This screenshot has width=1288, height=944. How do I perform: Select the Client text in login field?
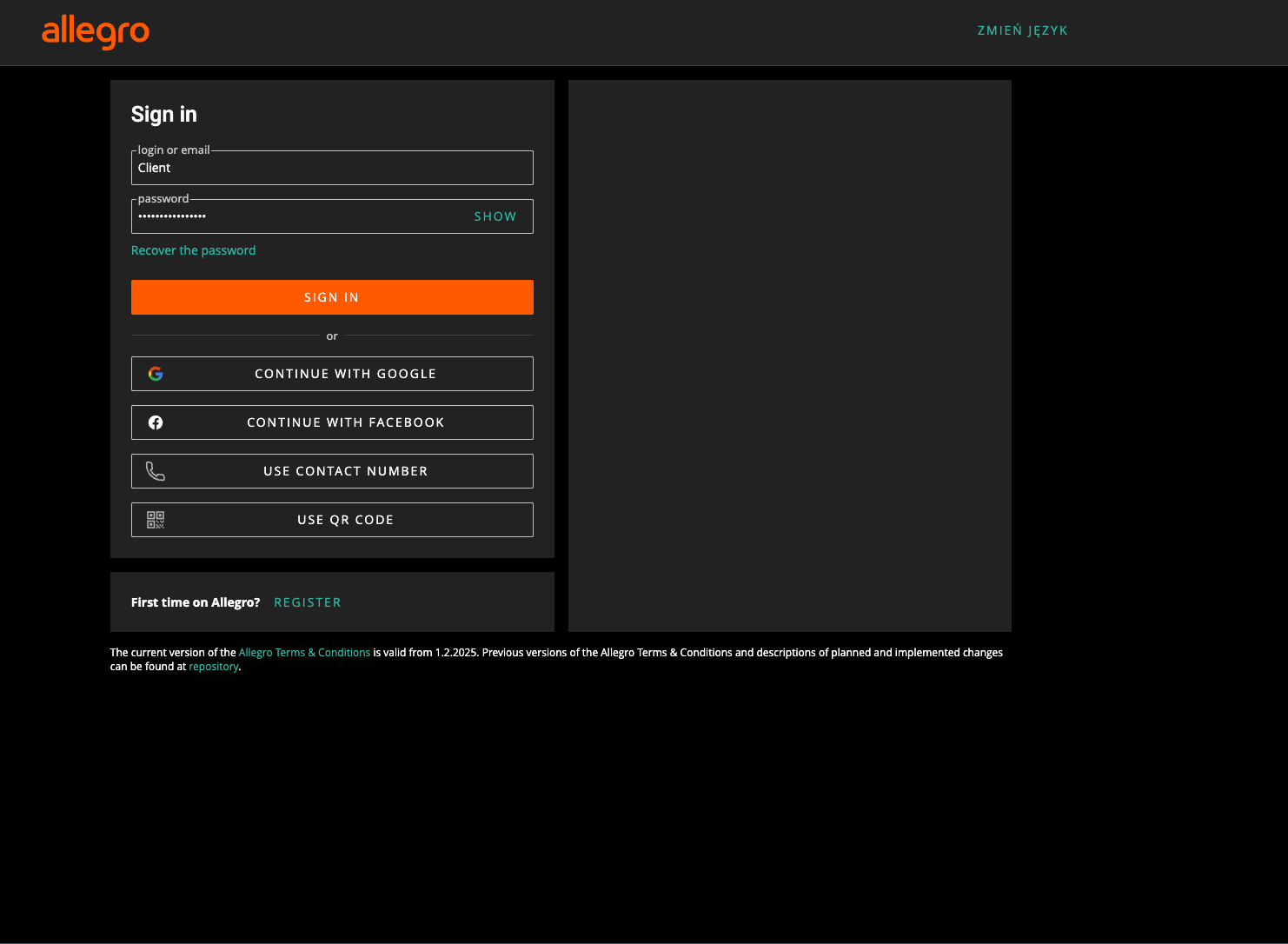154,168
